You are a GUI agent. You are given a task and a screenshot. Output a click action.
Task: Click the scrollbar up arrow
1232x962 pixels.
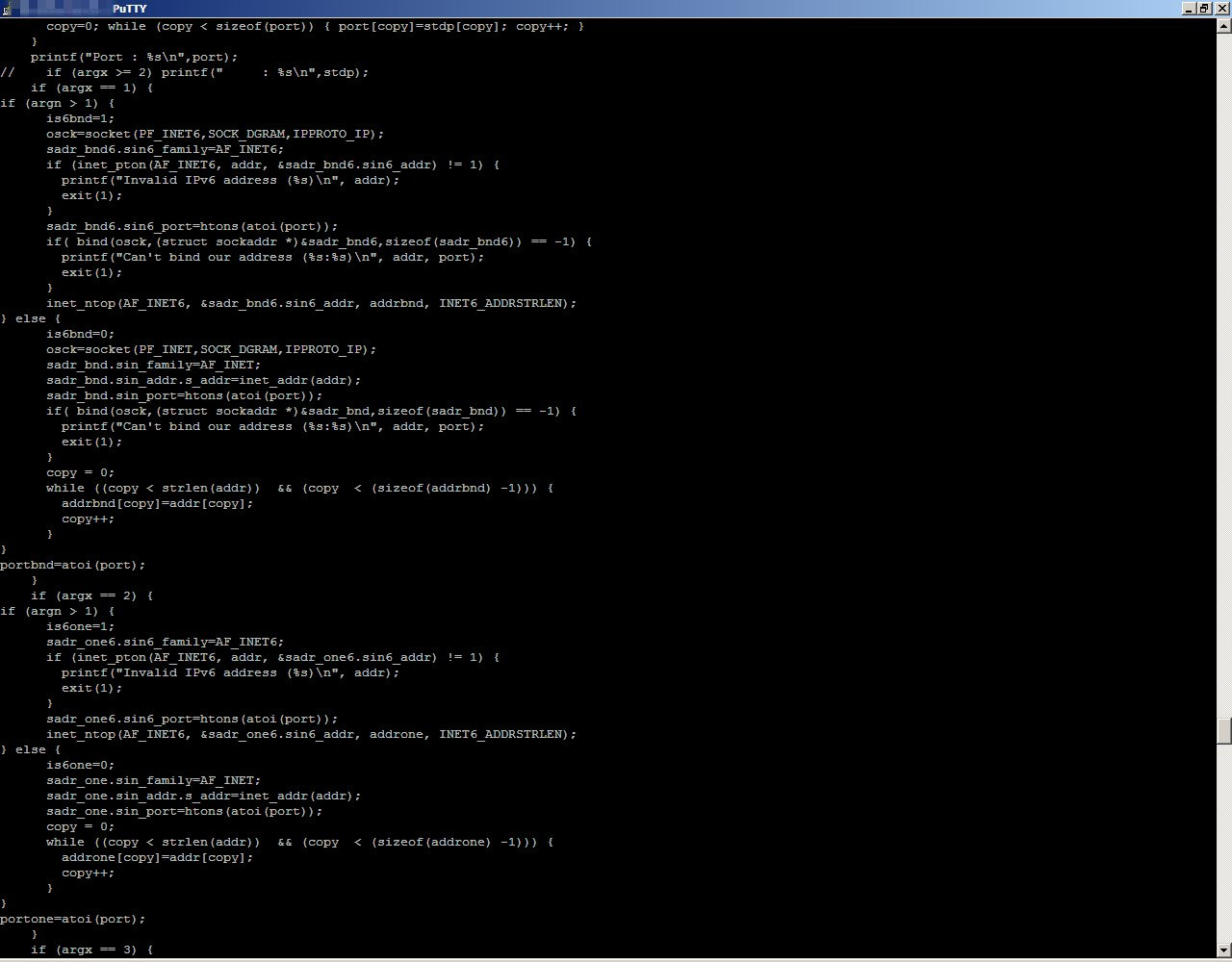click(1224, 25)
